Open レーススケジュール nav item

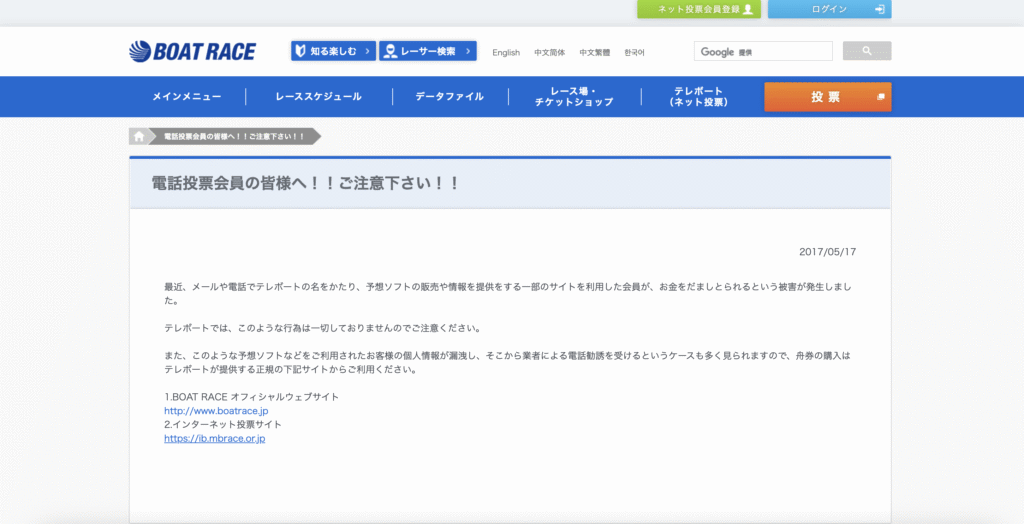pos(319,97)
